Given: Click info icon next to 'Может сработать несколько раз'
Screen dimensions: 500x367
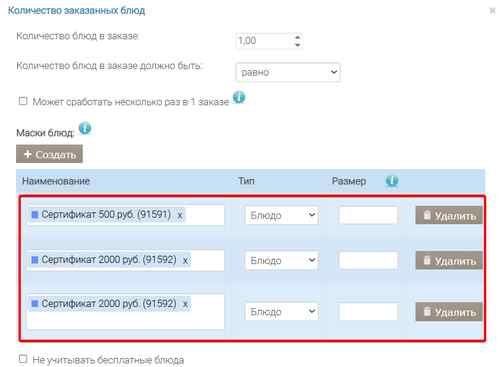Looking at the screenshot, I should [x=239, y=97].
